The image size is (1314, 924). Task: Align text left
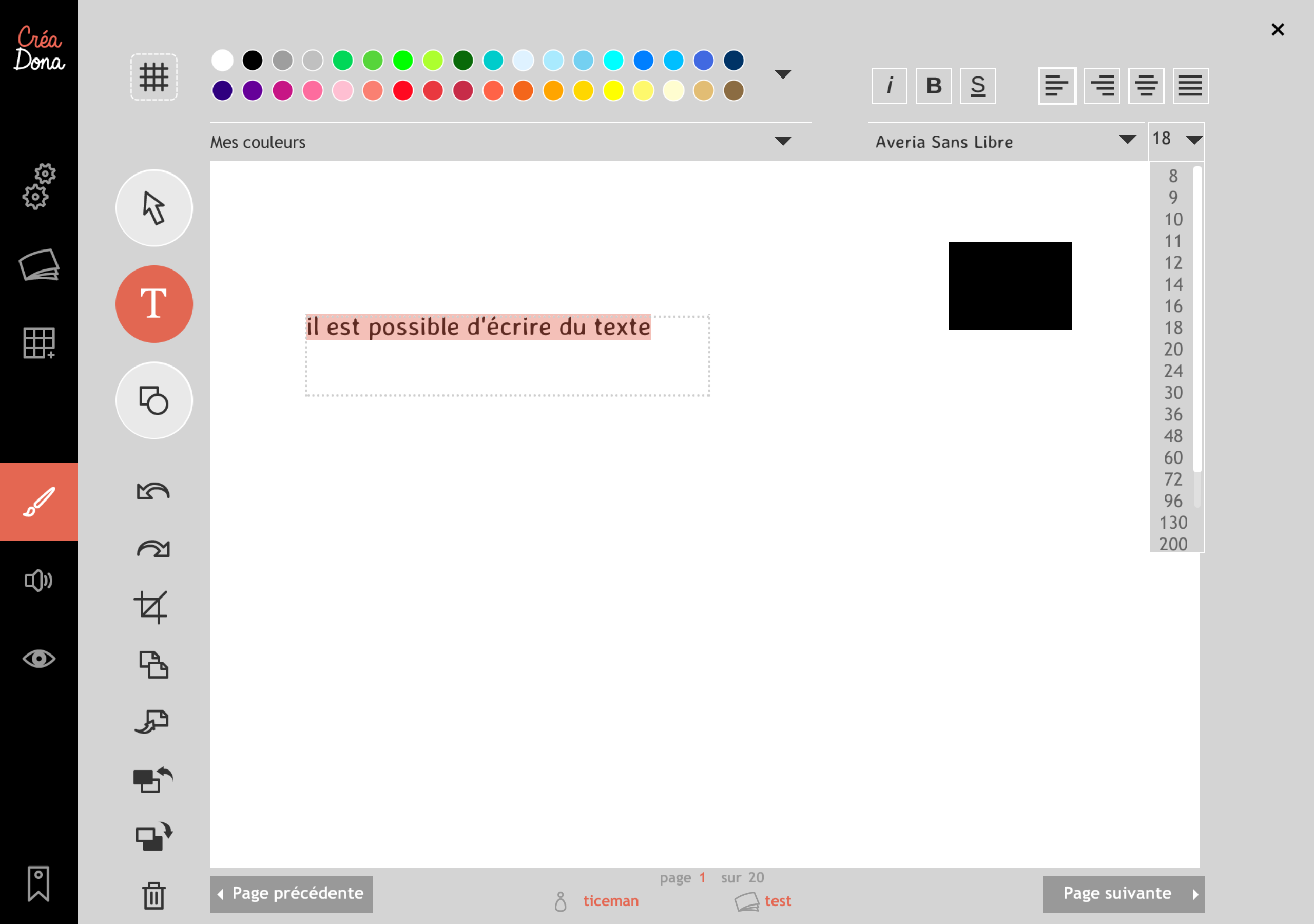(1057, 86)
